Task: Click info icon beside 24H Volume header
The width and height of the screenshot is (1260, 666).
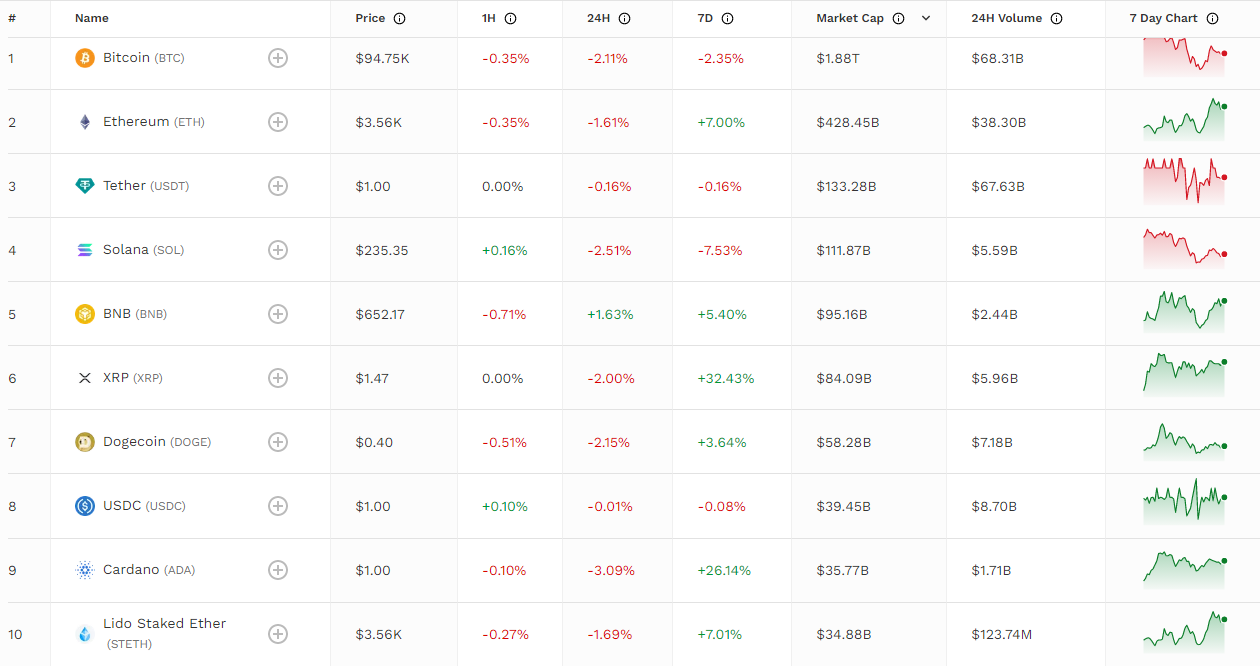Action: coord(1057,18)
